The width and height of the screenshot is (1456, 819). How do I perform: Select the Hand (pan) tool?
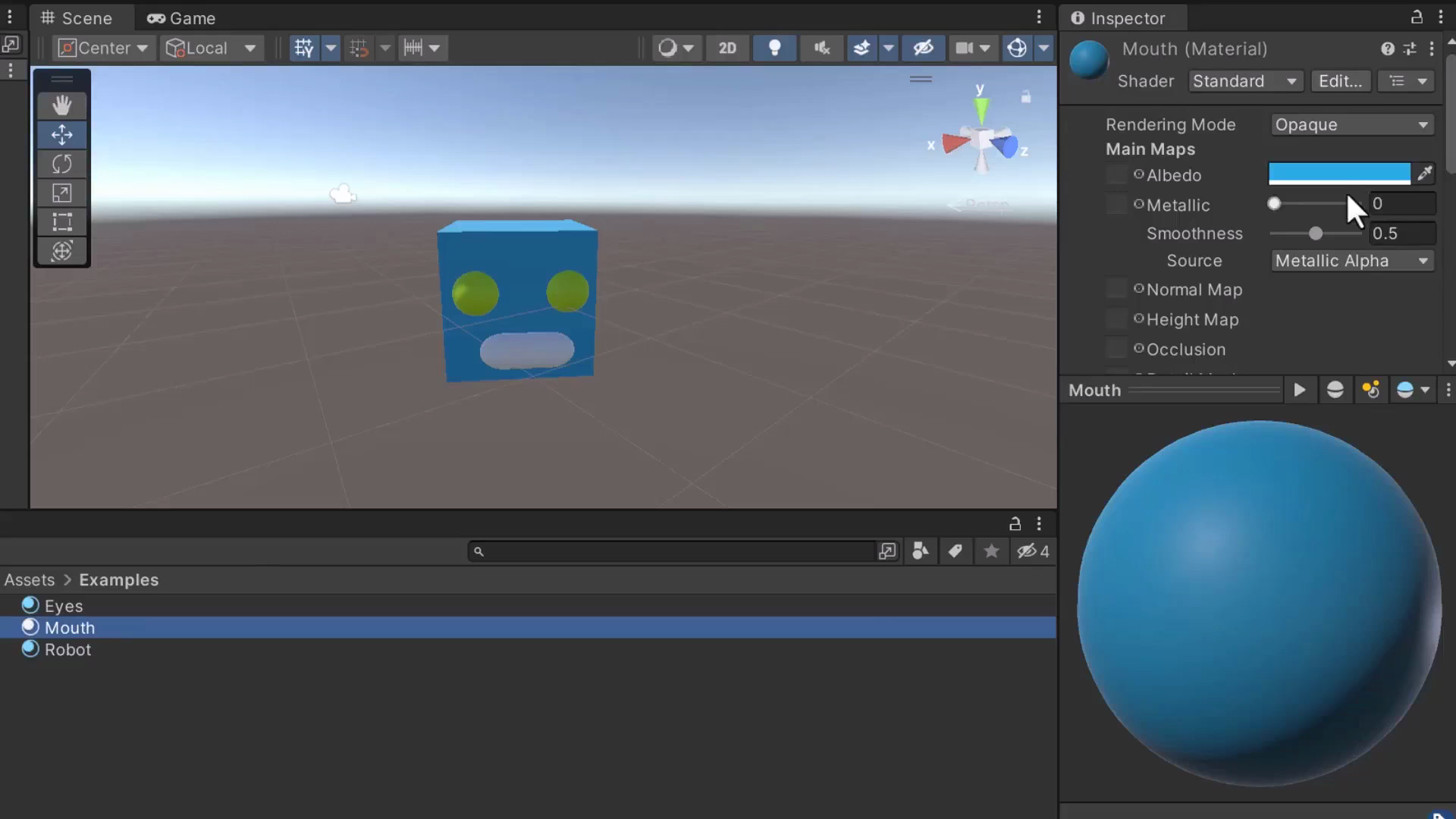pos(61,105)
